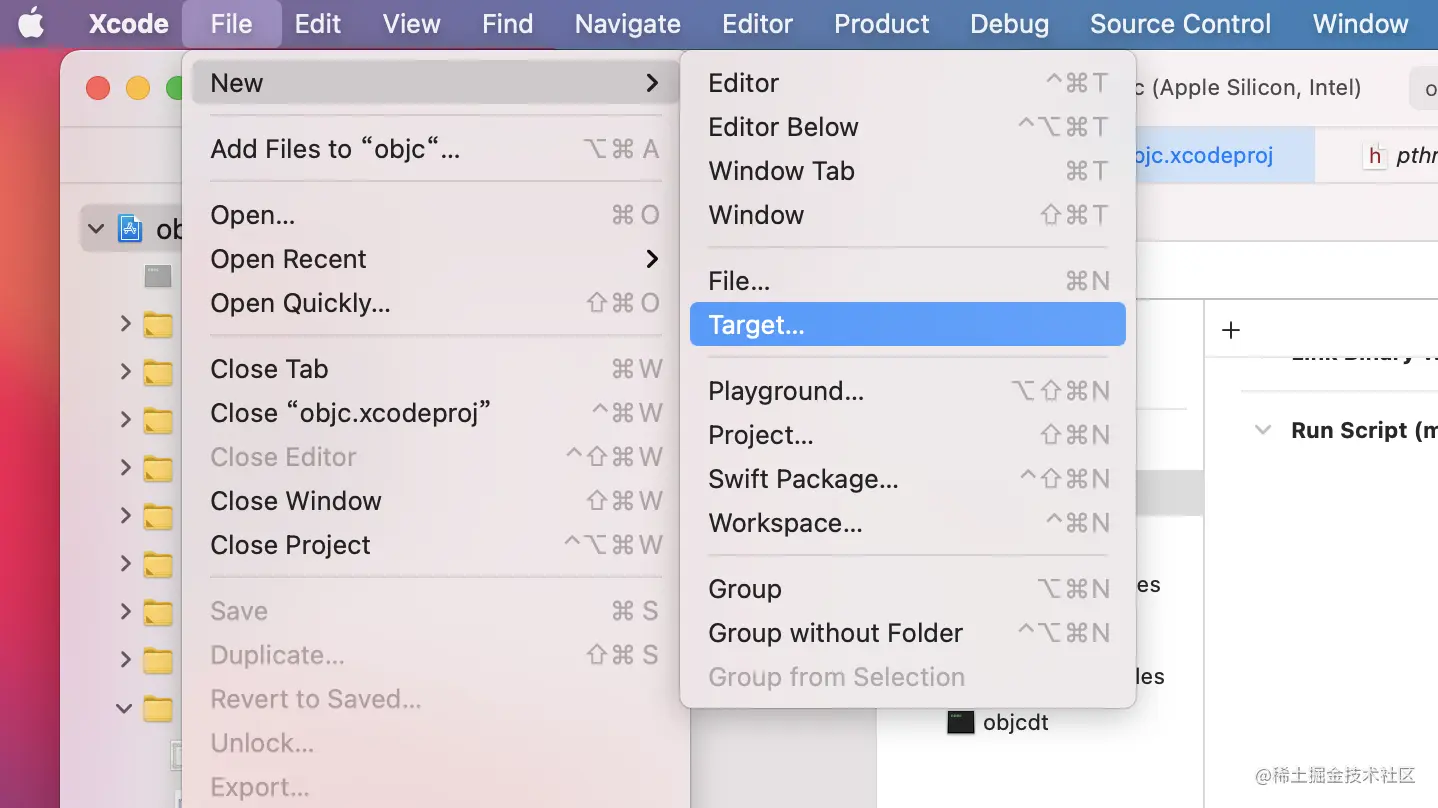Select File… in New submenu
Viewport: 1438px width, 808px height.
[x=908, y=281]
